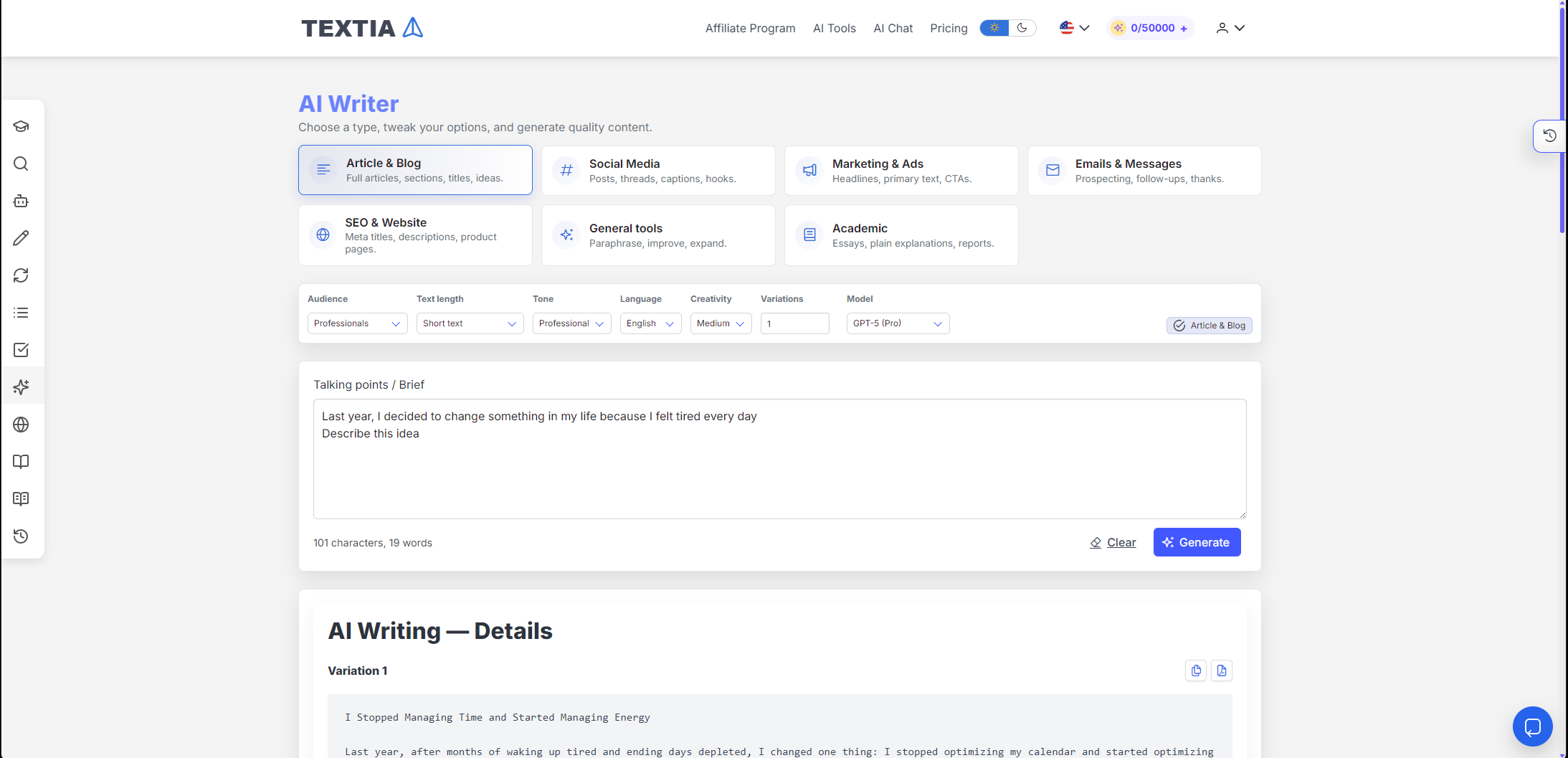The height and width of the screenshot is (758, 1568).
Task: Click the credits coin icon
Action: pos(1118,28)
